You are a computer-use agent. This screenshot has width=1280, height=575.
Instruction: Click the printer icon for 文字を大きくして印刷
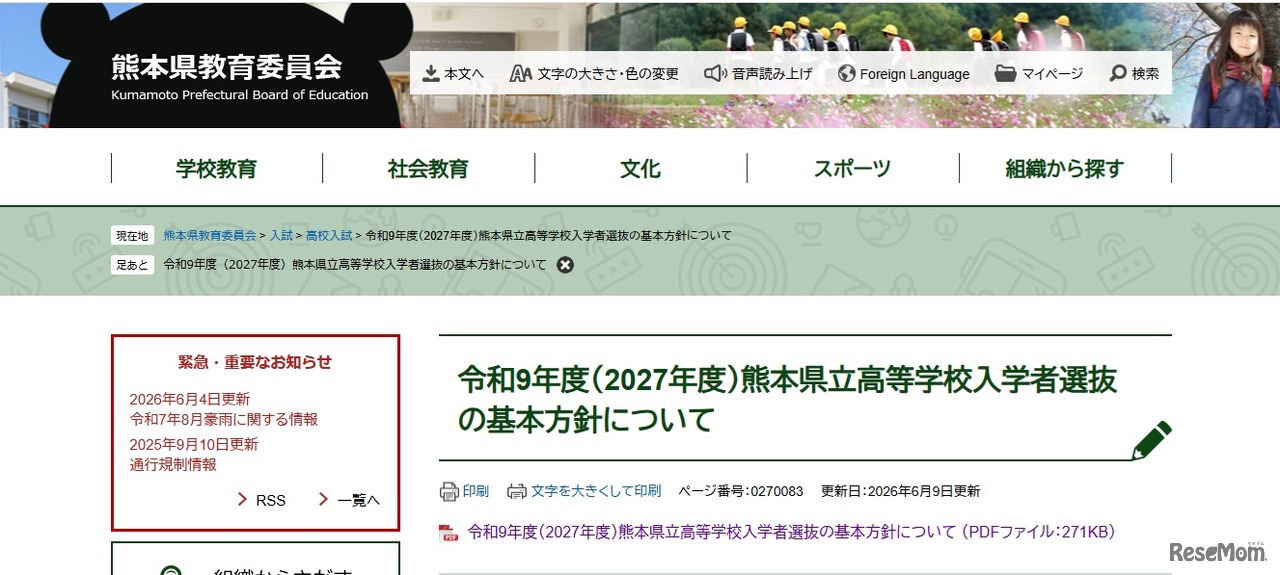pos(517,491)
